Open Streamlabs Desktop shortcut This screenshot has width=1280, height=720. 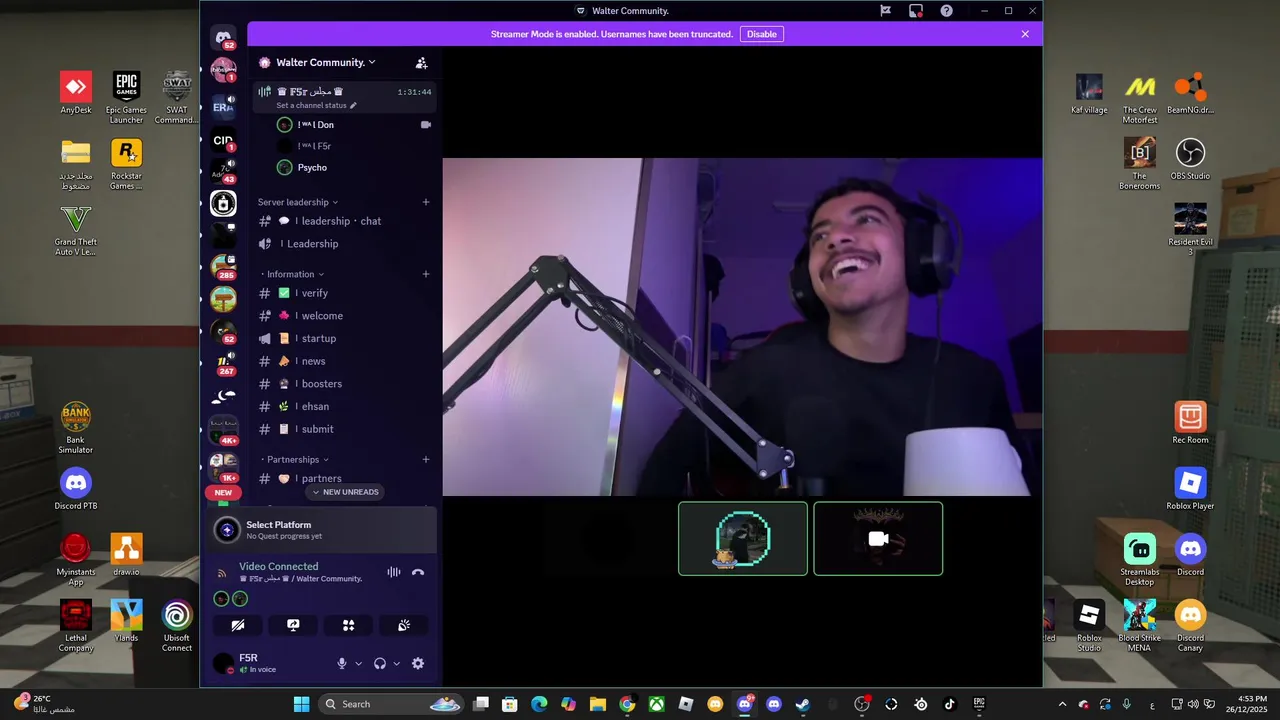coord(1139,560)
